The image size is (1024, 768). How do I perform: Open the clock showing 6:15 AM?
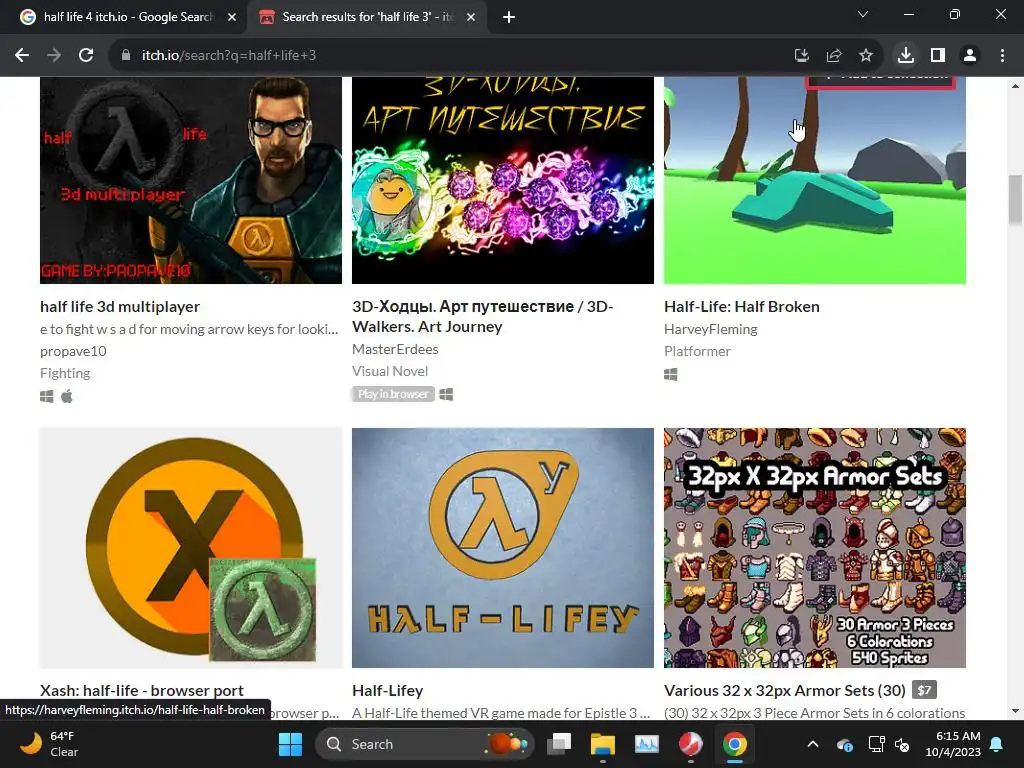(953, 744)
